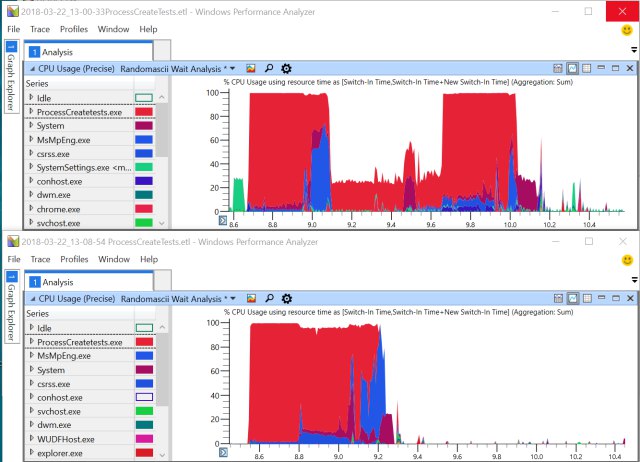The width and height of the screenshot is (640, 462).
Task: Toggle dwm.exe series color box in top window
Action: click(144, 195)
